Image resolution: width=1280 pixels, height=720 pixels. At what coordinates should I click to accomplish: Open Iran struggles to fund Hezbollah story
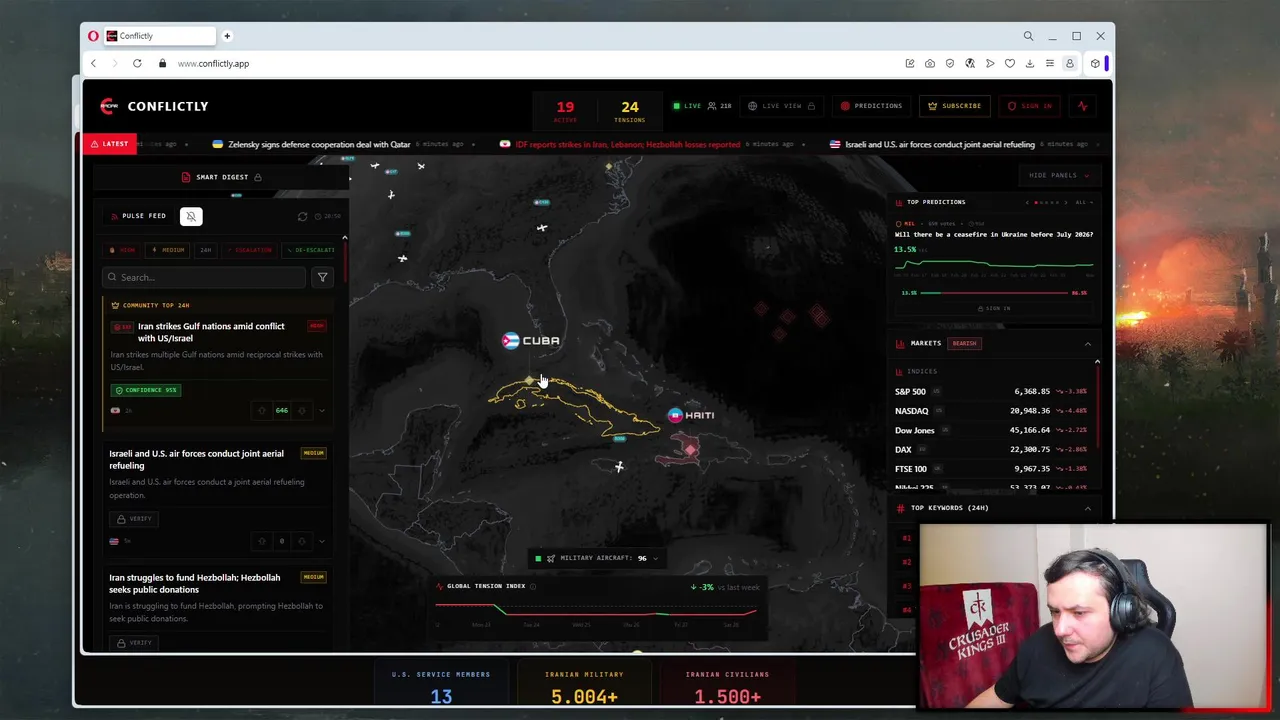pyautogui.click(x=195, y=583)
